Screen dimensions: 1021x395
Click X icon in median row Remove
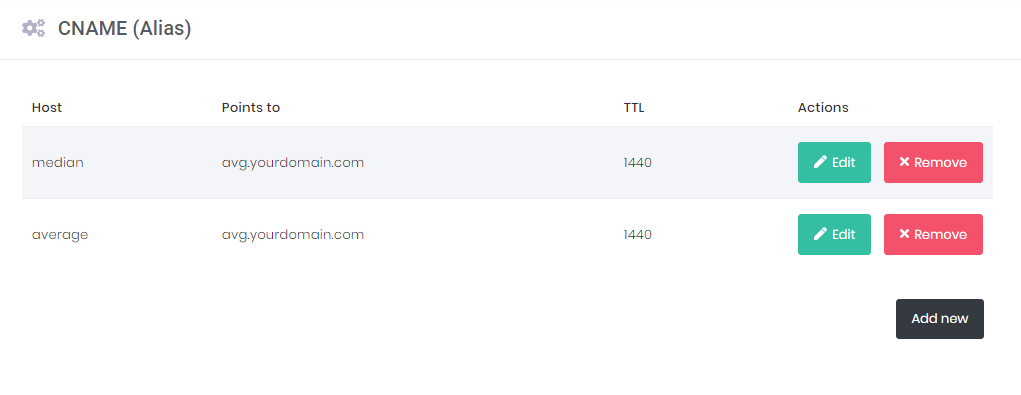[904, 162]
